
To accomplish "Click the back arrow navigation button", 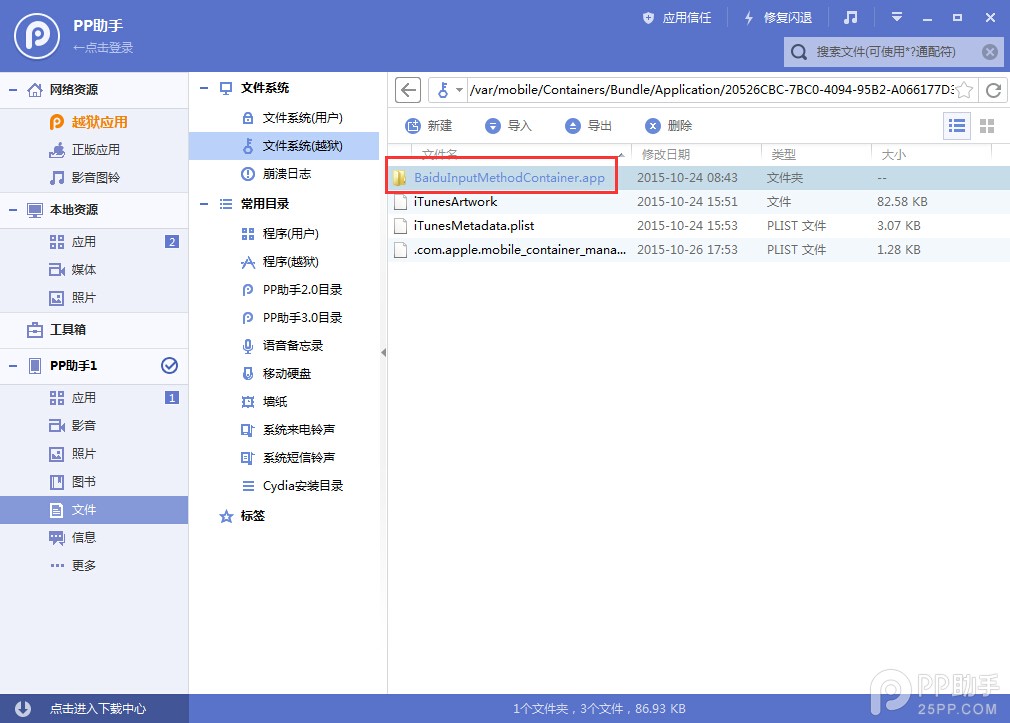I will point(407,90).
